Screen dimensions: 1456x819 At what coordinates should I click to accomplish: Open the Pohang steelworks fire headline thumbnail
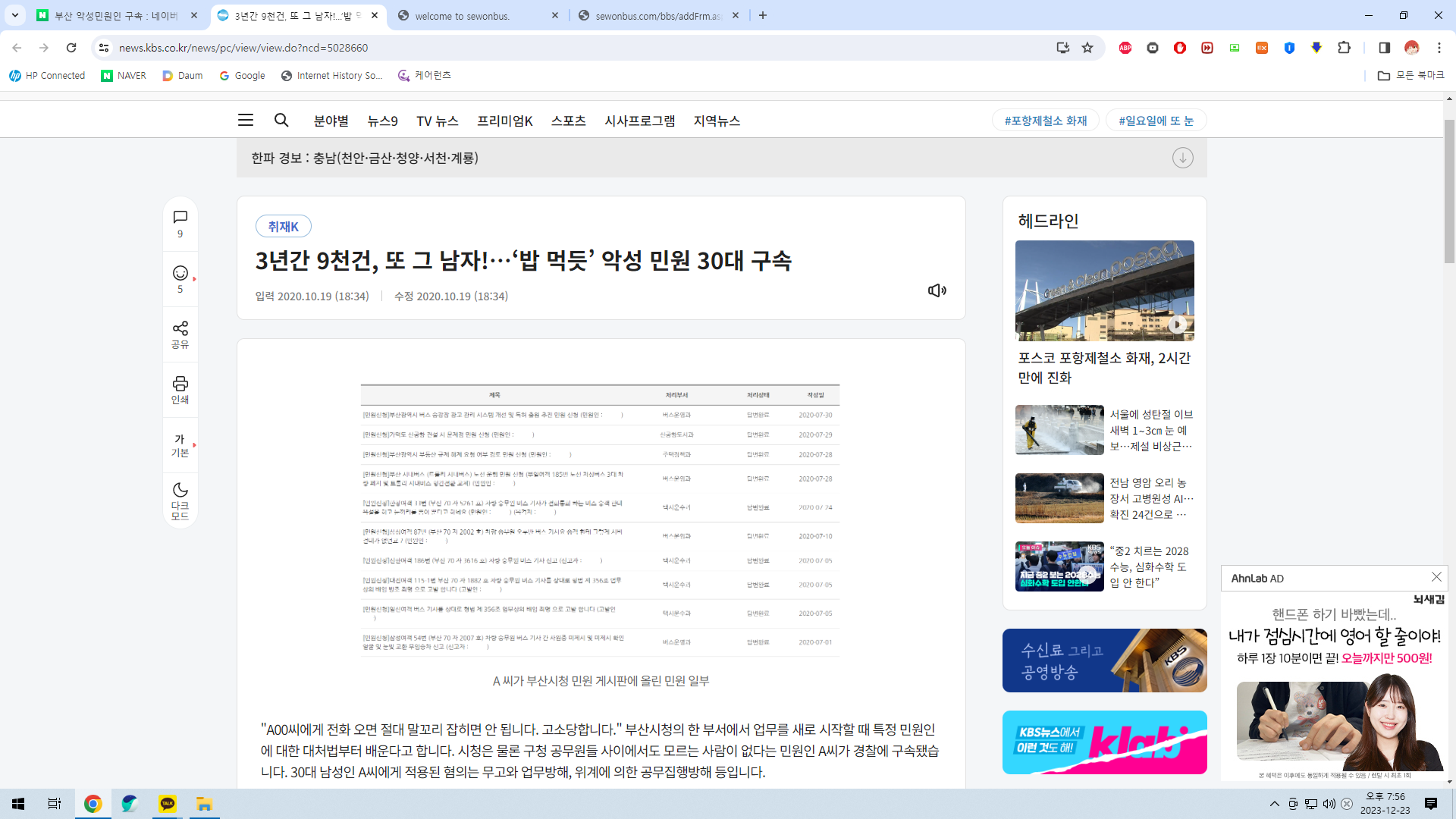tap(1104, 290)
